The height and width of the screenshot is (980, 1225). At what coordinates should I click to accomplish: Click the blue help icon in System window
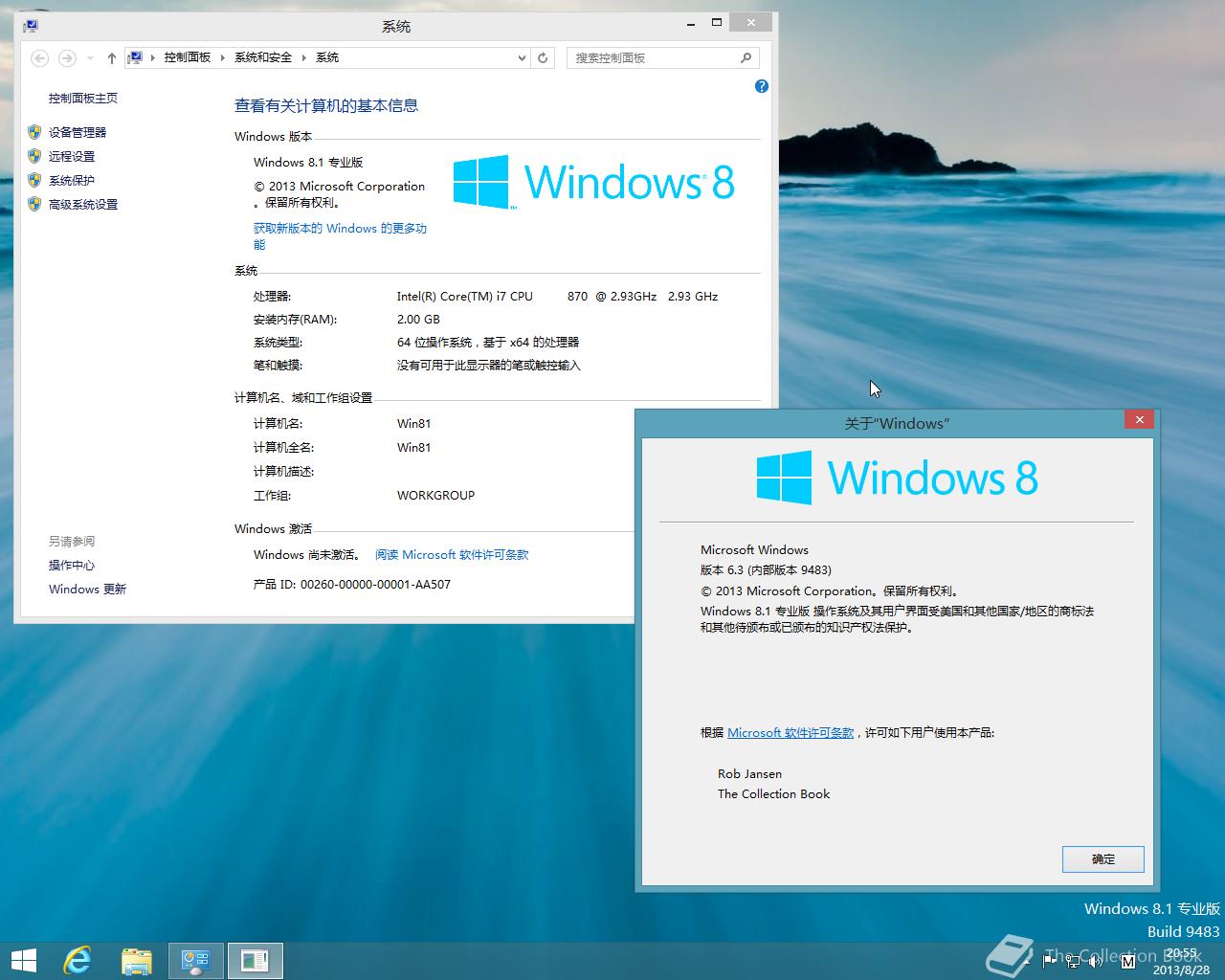click(762, 86)
